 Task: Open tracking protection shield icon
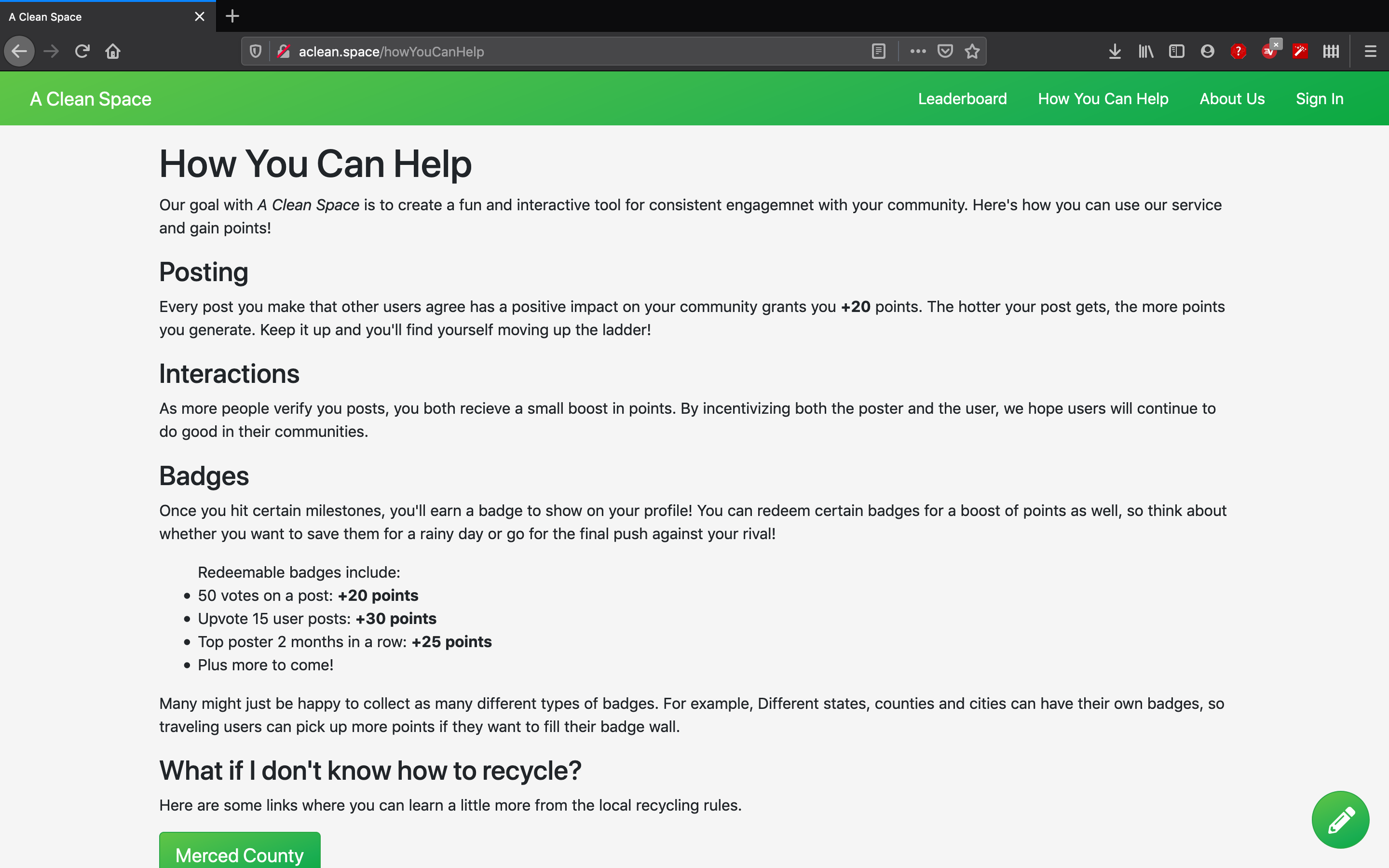256,52
